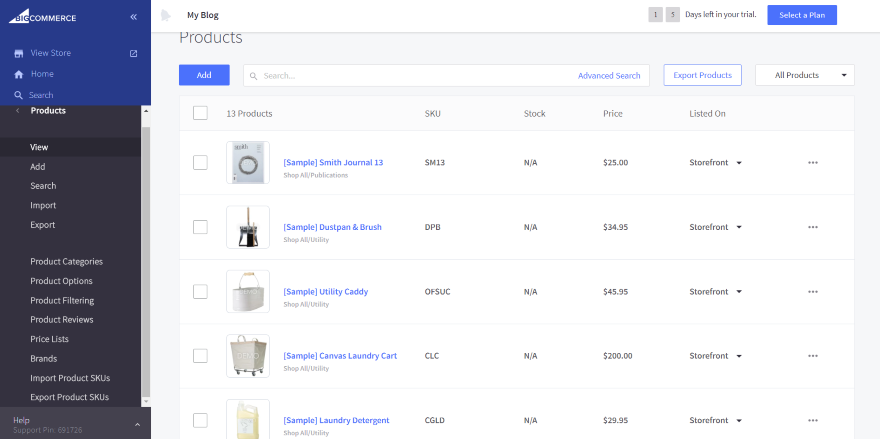The width and height of the screenshot is (880, 439).
Task: Expand the Help section chevron in sidebar
Action: [x=137, y=425]
